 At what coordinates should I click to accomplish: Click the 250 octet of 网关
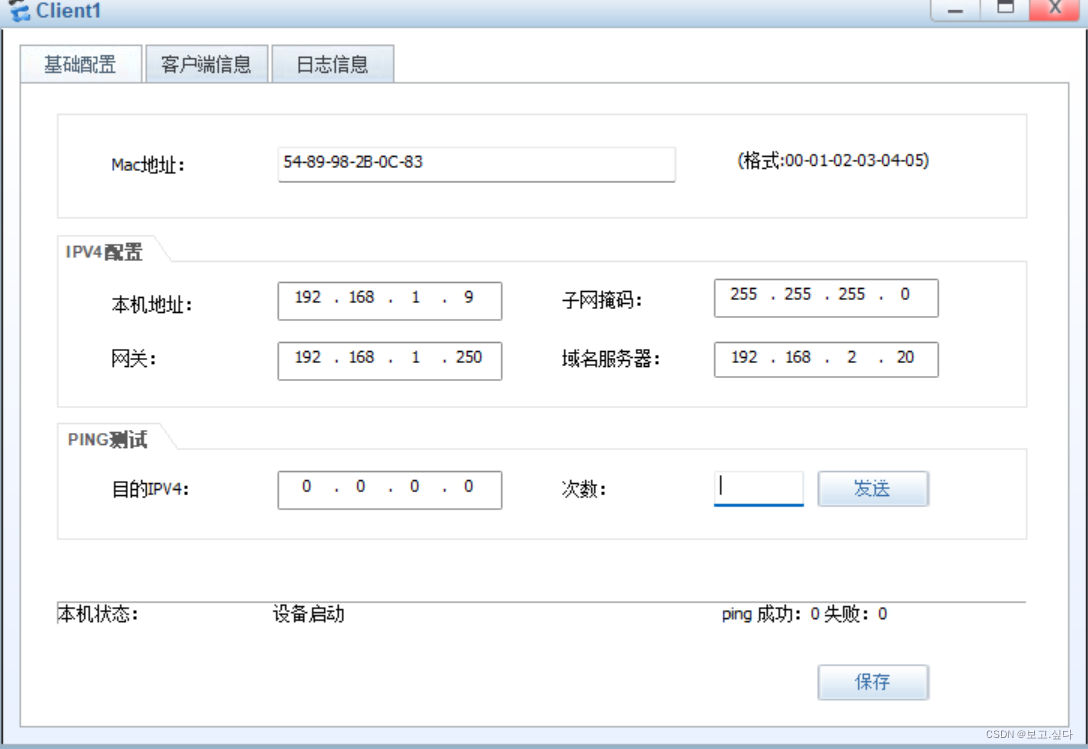pyautogui.click(x=469, y=357)
